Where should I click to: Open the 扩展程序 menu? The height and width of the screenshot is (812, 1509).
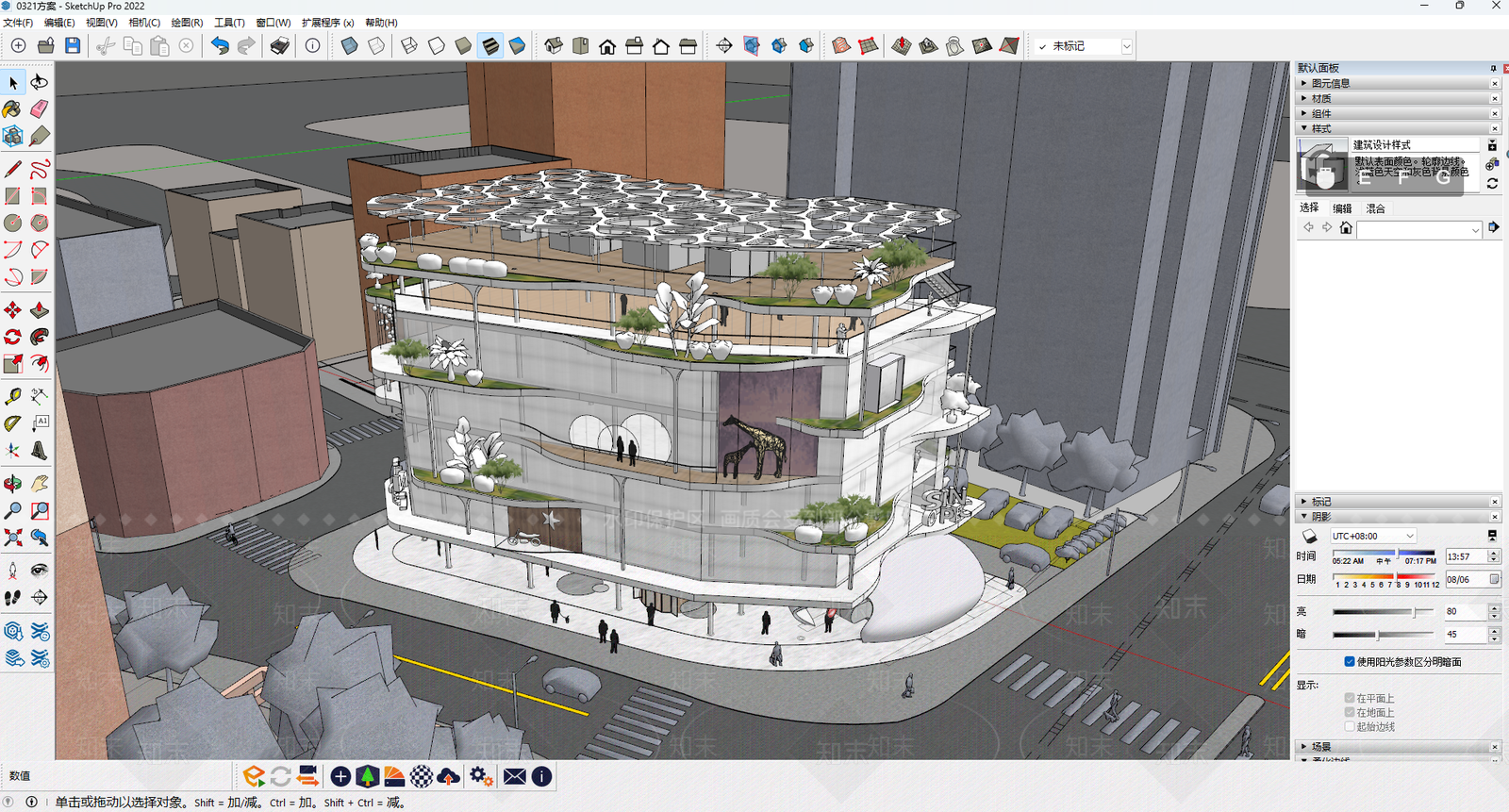point(328,23)
